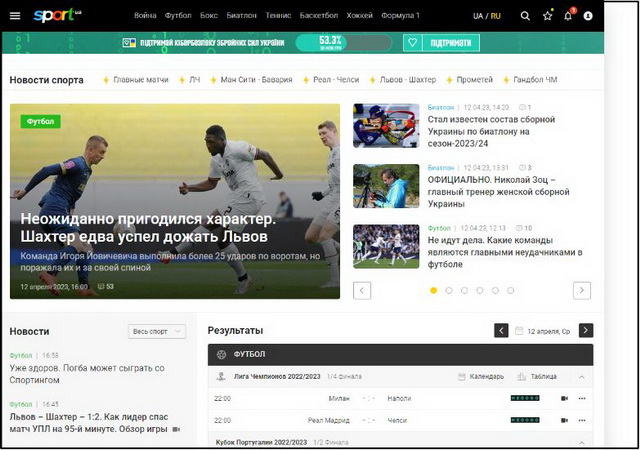Click the ПІДТРИМАТИ button

(x=451, y=42)
